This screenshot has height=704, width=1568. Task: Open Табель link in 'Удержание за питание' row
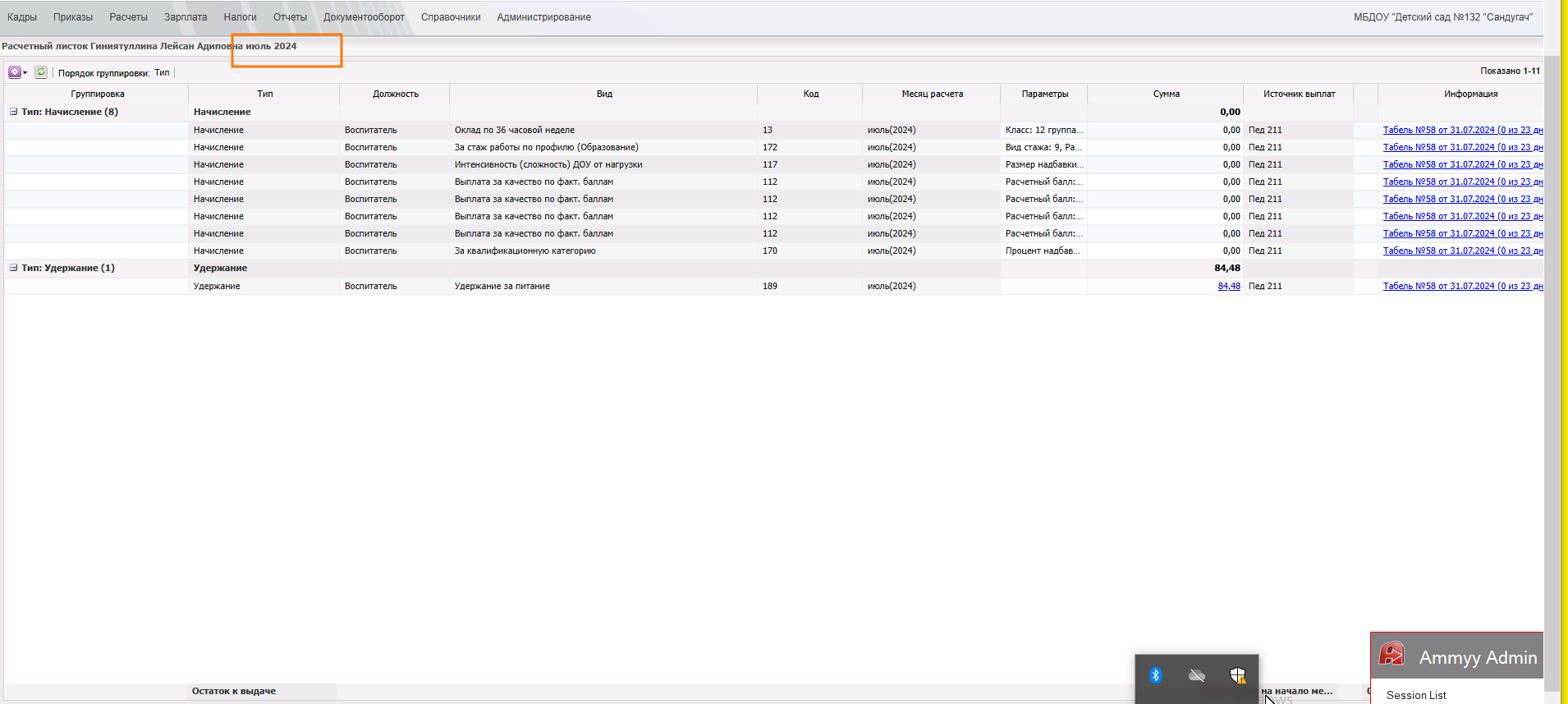[x=1463, y=286]
